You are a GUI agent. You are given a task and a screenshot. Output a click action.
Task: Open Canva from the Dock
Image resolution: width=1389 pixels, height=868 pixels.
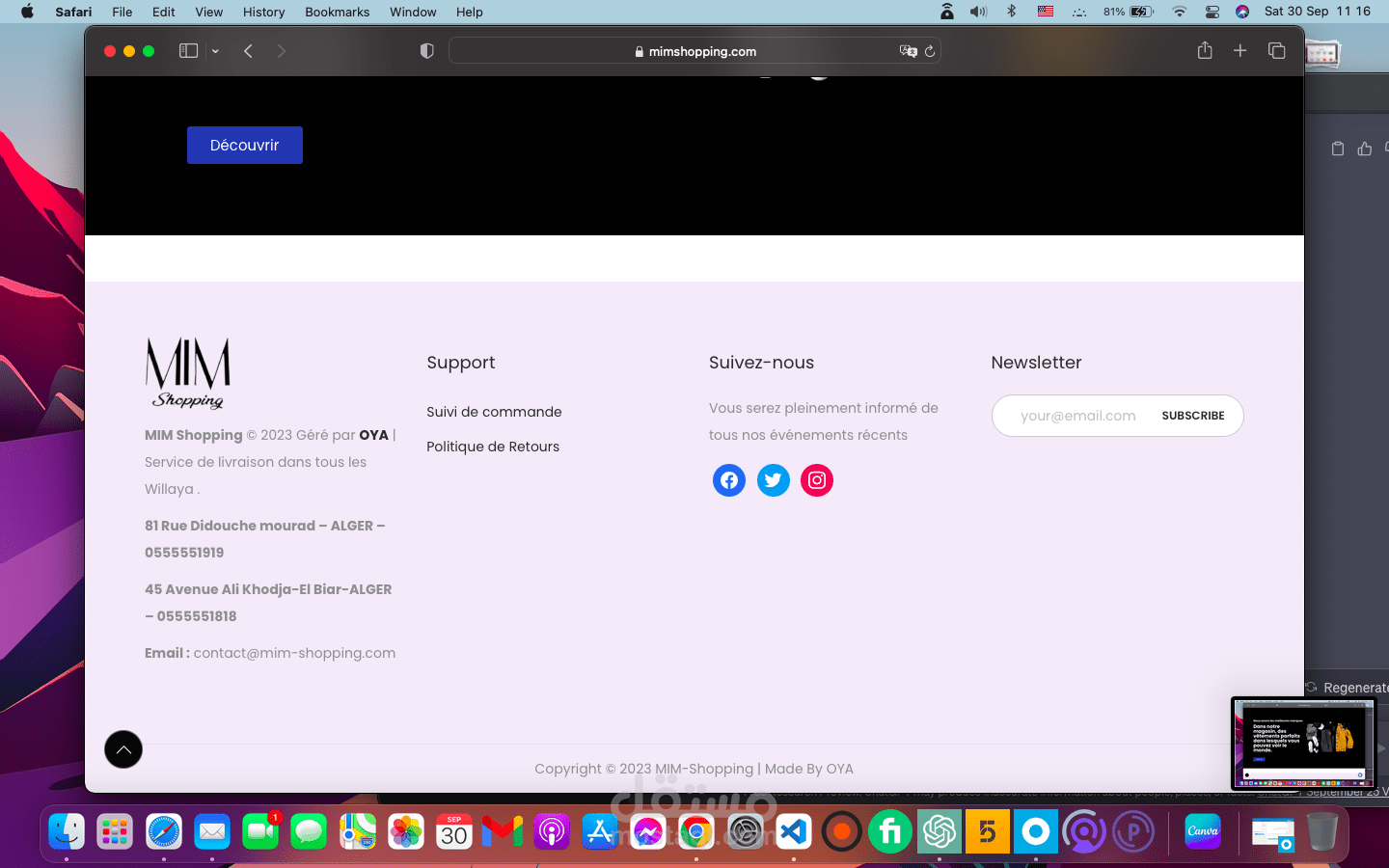pos(1203,831)
